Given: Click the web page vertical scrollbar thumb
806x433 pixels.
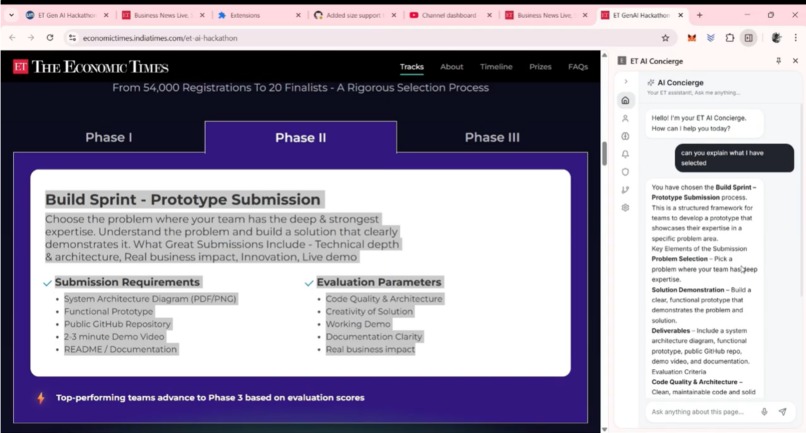Looking at the screenshot, I should [x=604, y=154].
